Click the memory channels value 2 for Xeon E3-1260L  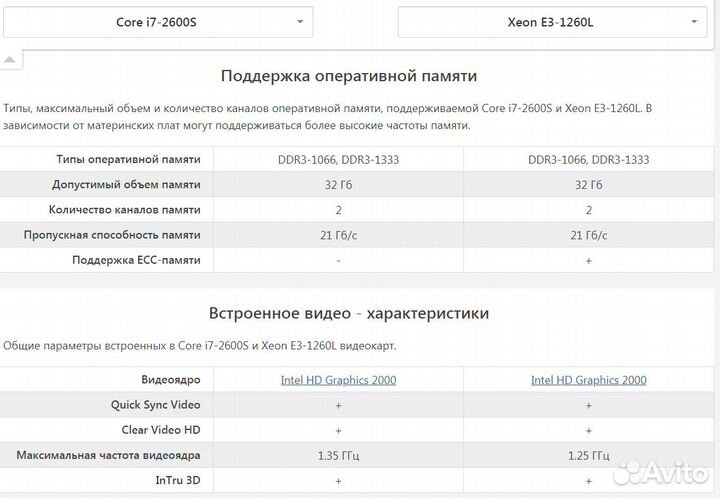589,210
